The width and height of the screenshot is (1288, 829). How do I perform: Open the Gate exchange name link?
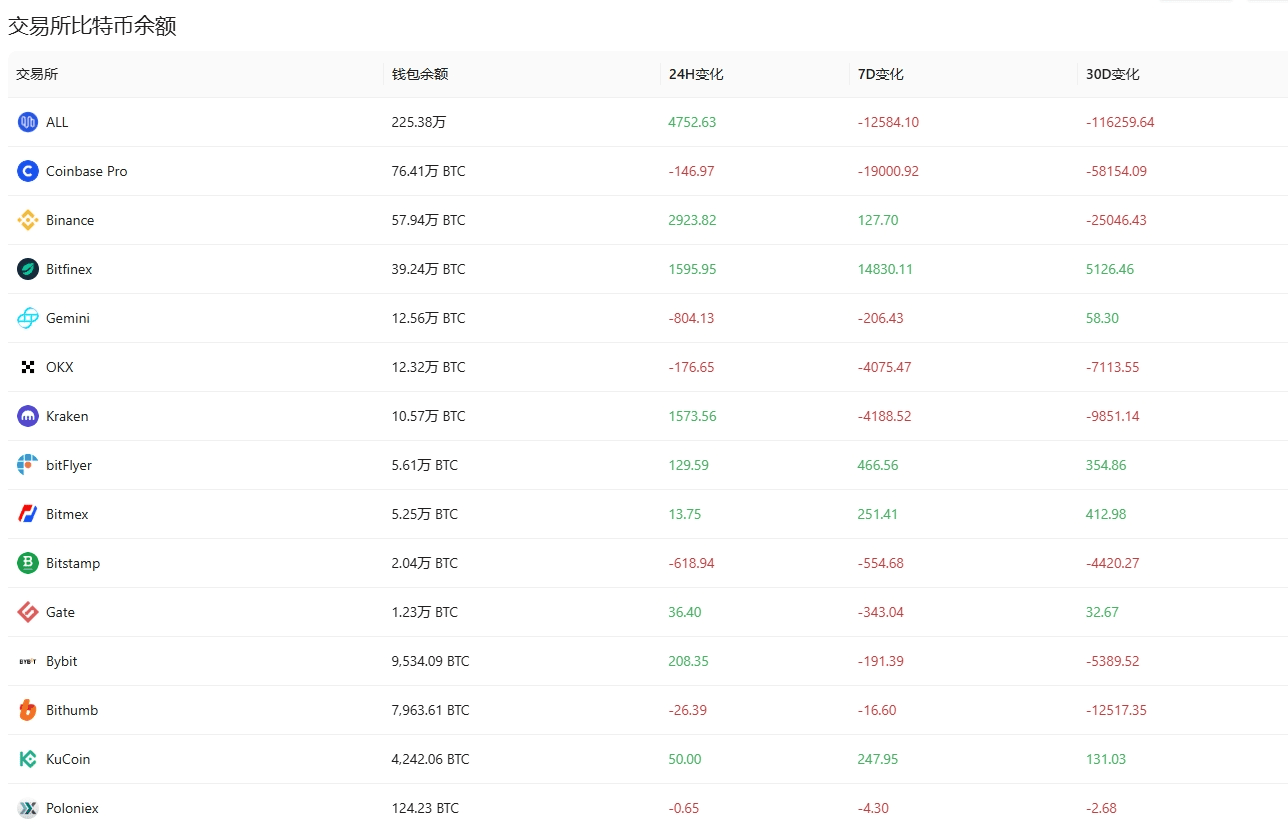coord(60,612)
